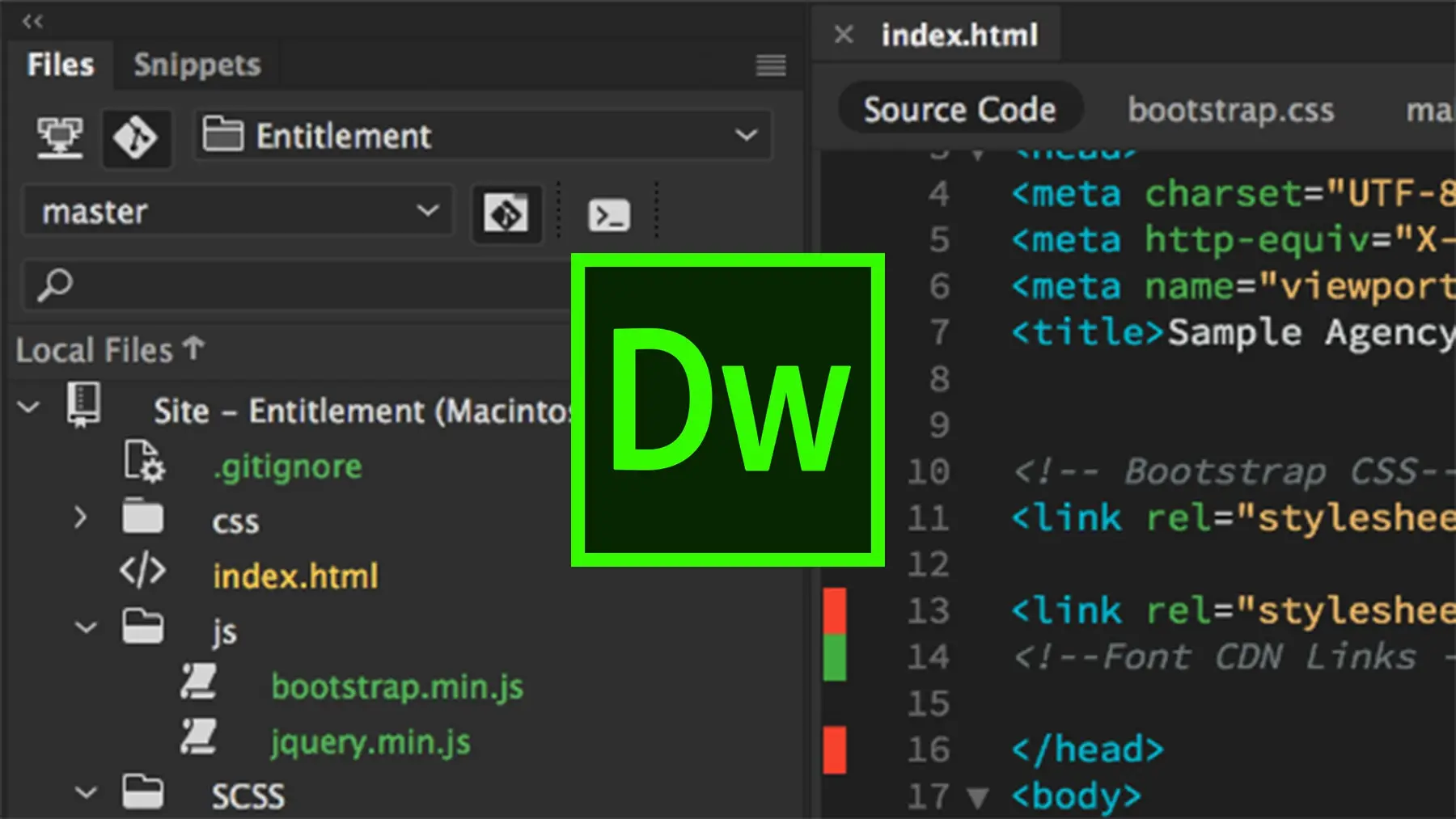
Task: Switch to Source Code view
Action: pyautogui.click(x=959, y=108)
